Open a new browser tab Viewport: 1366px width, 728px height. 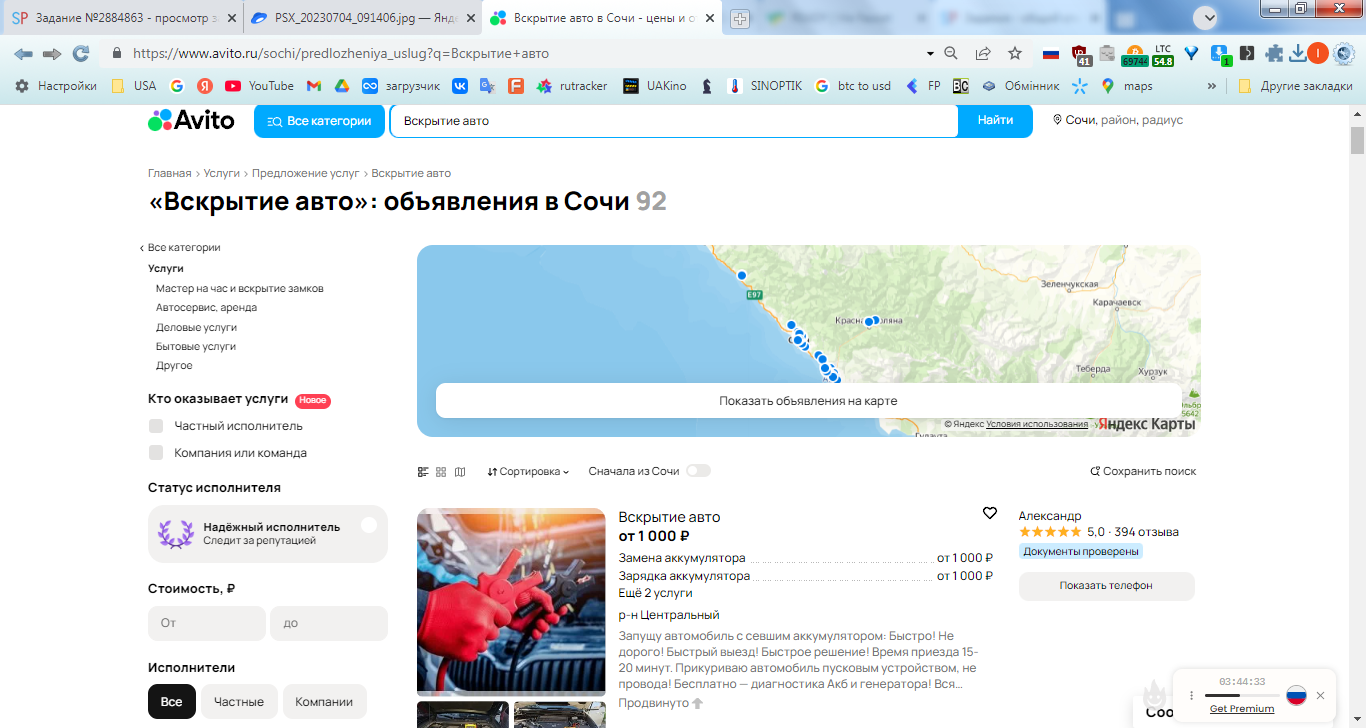[x=740, y=18]
